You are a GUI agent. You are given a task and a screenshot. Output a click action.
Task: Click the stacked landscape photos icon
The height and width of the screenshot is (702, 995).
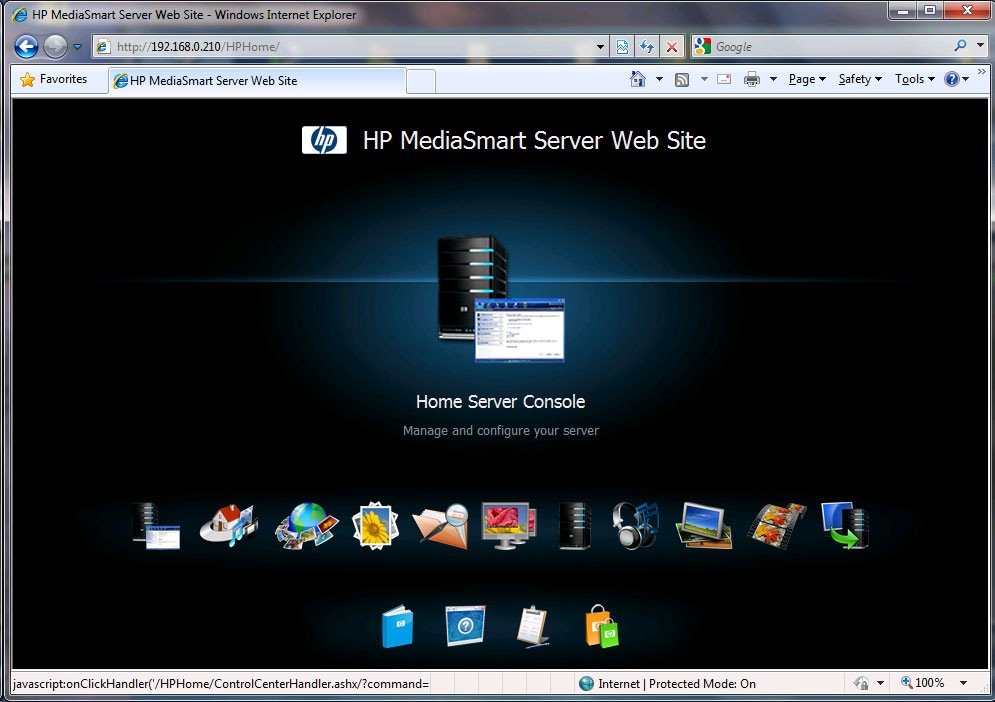click(704, 526)
